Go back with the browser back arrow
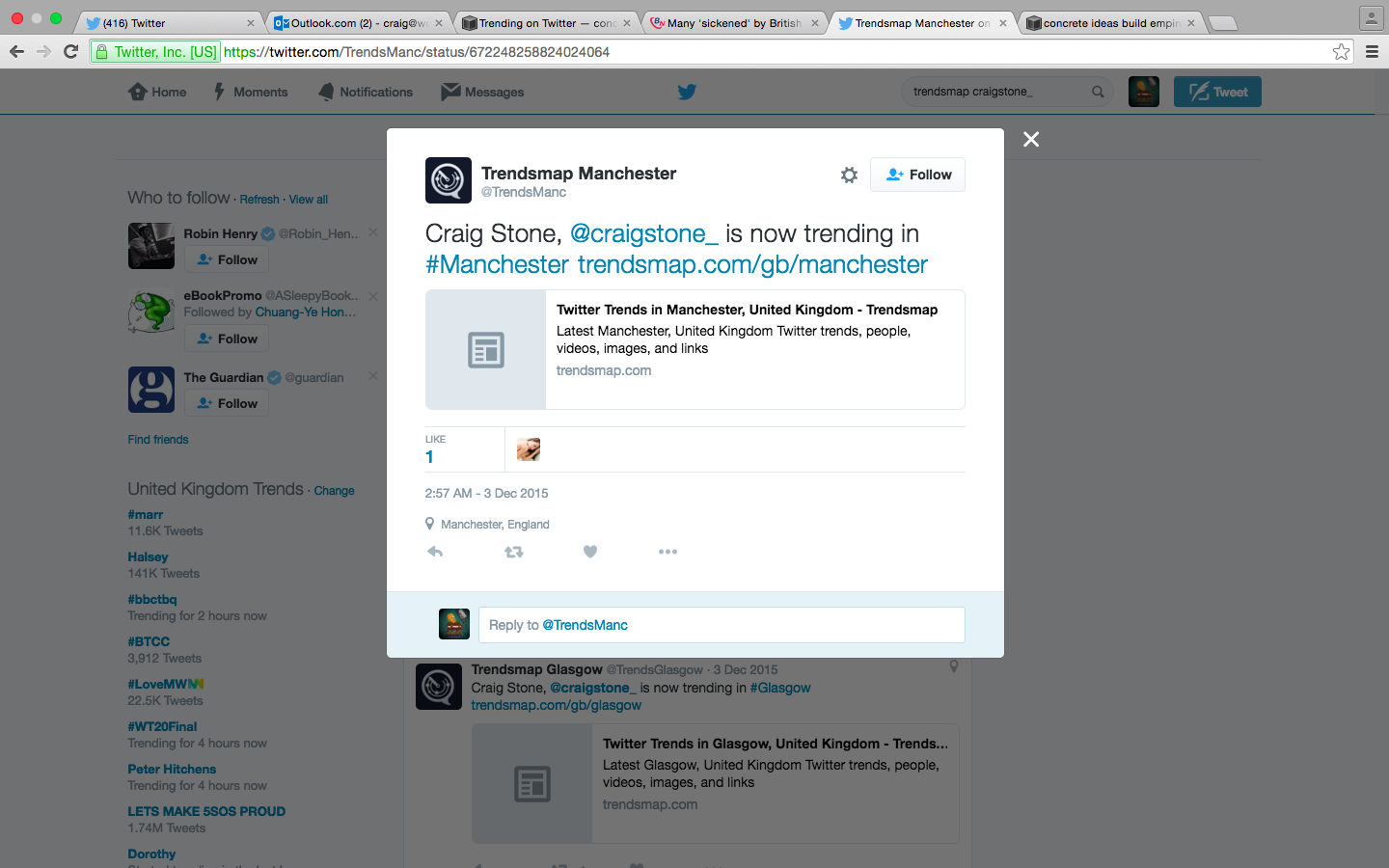 [x=16, y=52]
